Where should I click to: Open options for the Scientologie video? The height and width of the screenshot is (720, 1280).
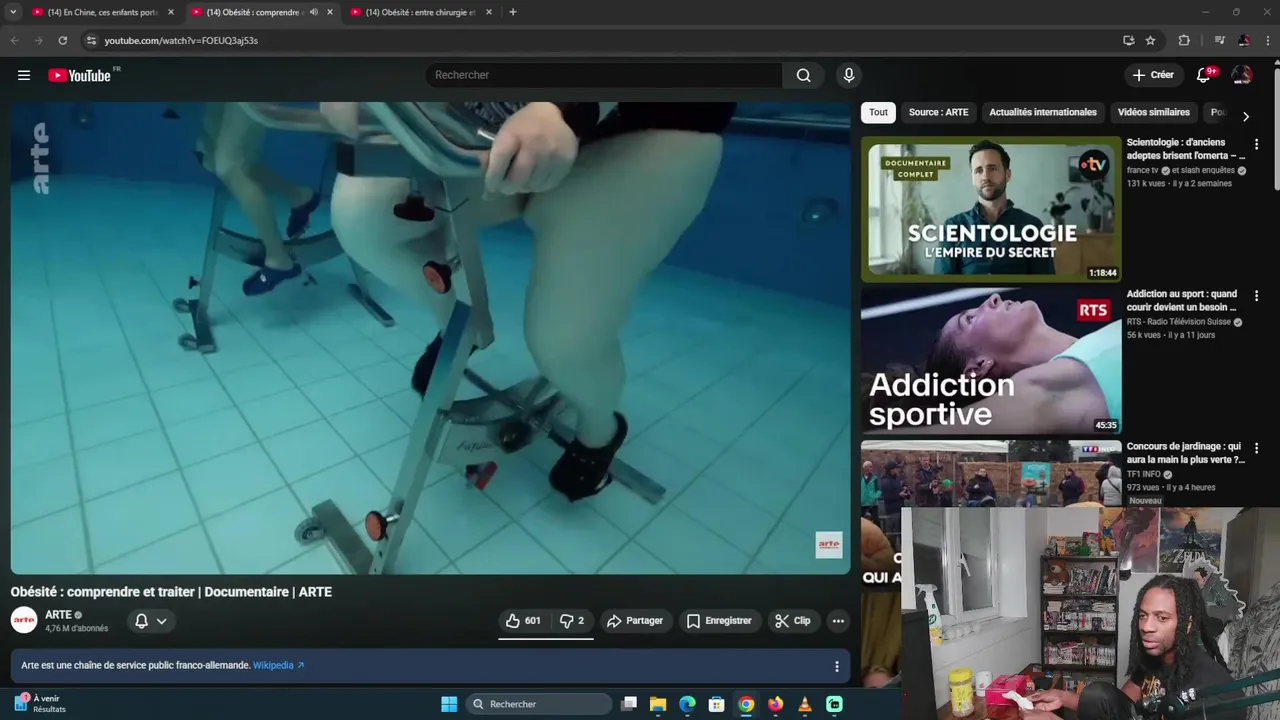click(1256, 144)
